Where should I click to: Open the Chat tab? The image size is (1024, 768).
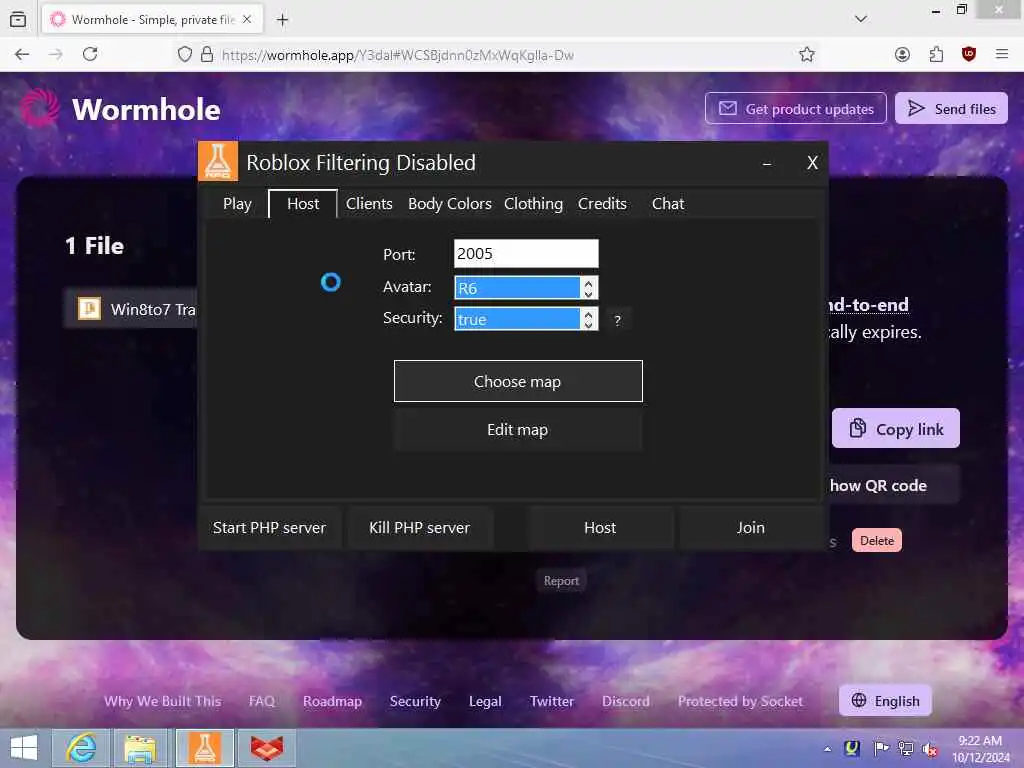[667, 204]
